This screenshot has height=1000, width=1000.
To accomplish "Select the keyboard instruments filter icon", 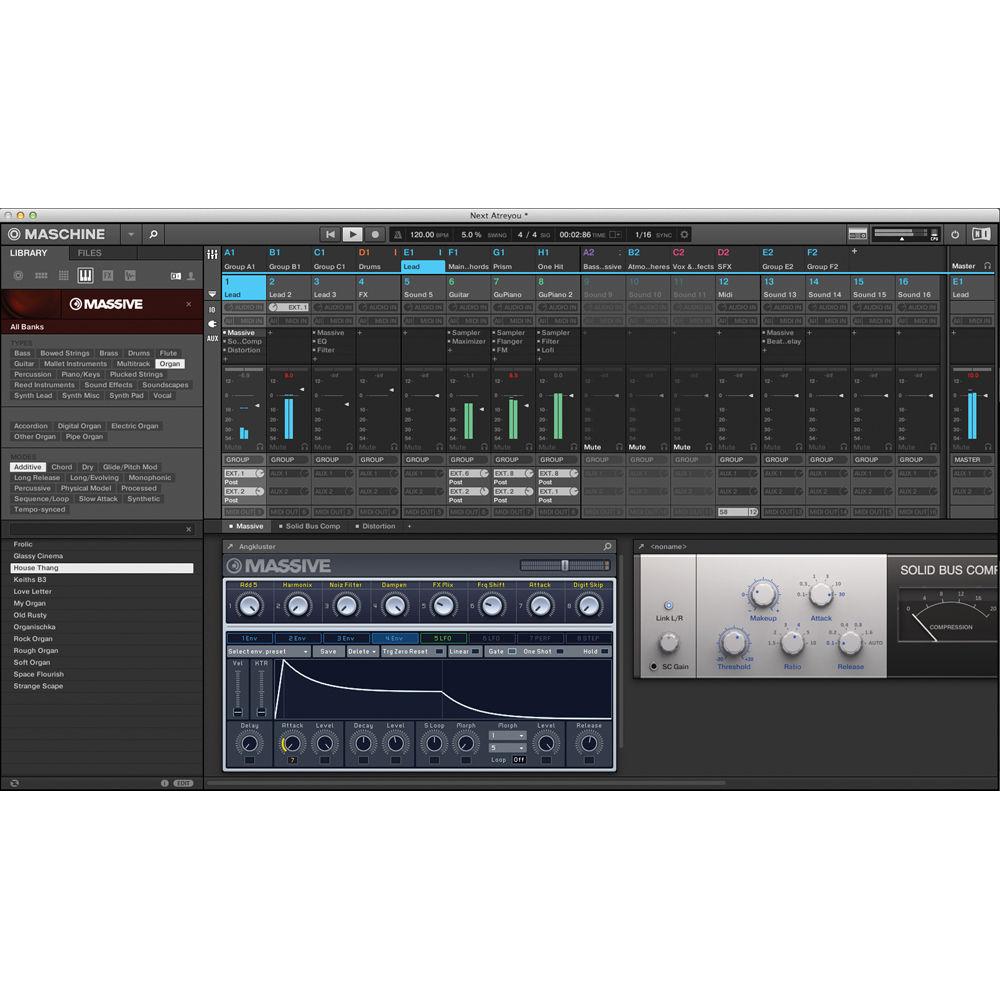I will pos(85,276).
